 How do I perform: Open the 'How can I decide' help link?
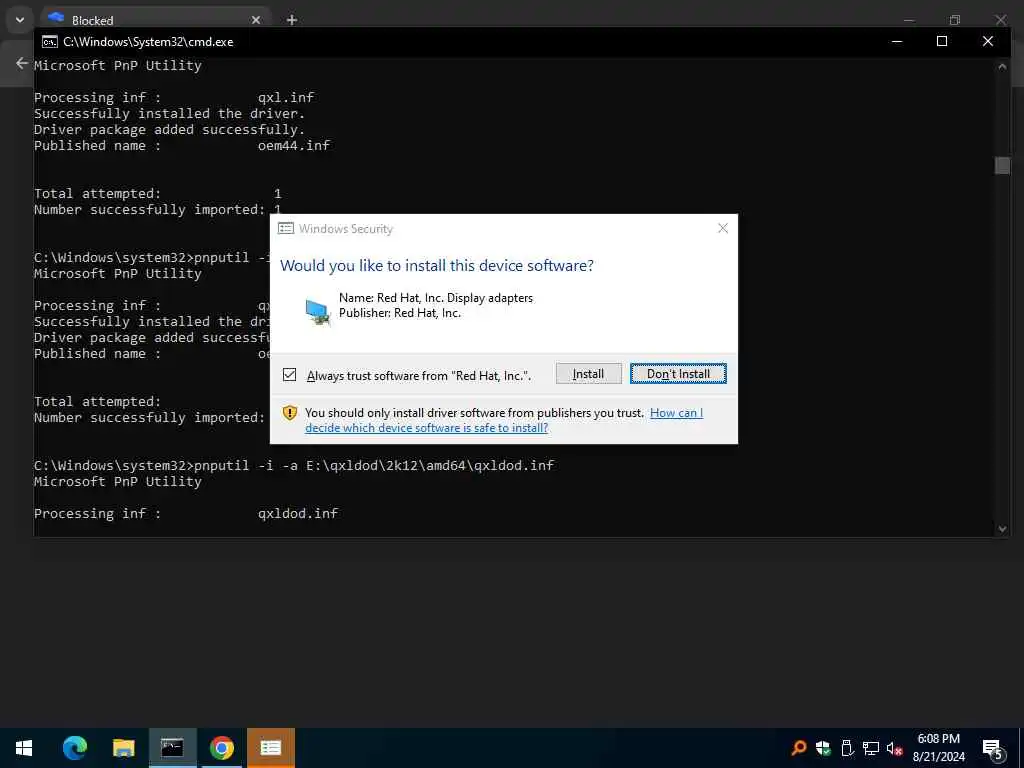pyautogui.click(x=504, y=420)
